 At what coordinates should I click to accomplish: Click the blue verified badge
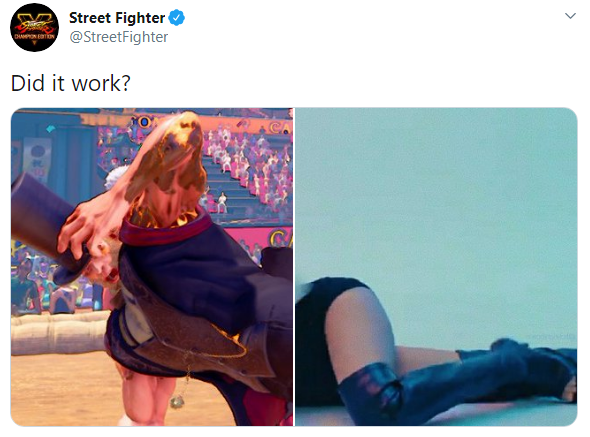click(x=176, y=18)
